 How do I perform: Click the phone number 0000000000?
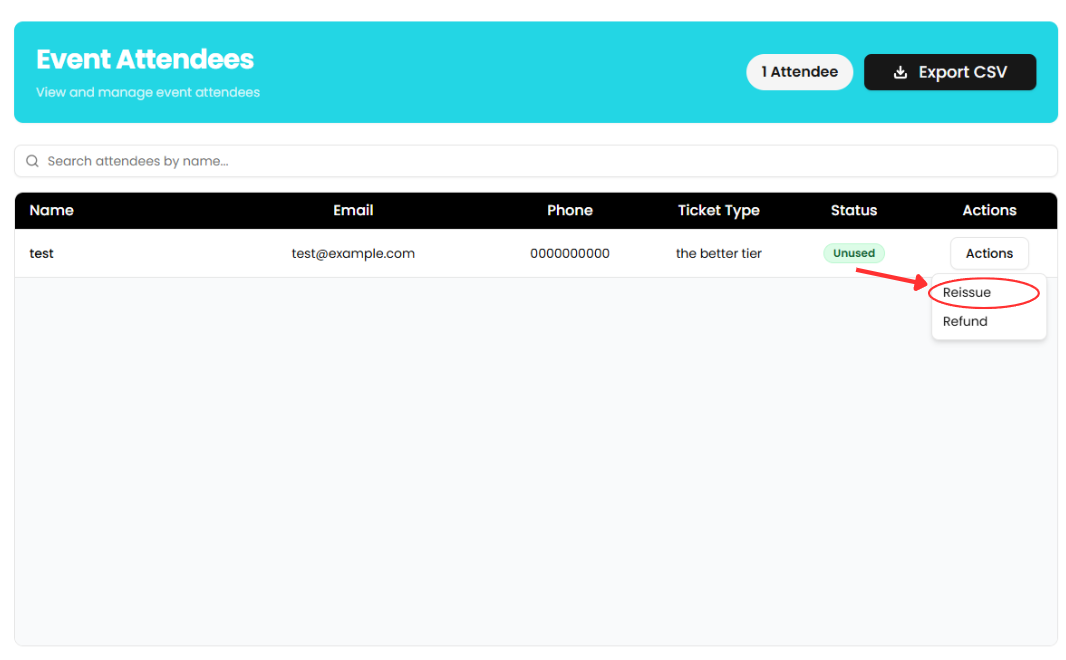coord(569,254)
